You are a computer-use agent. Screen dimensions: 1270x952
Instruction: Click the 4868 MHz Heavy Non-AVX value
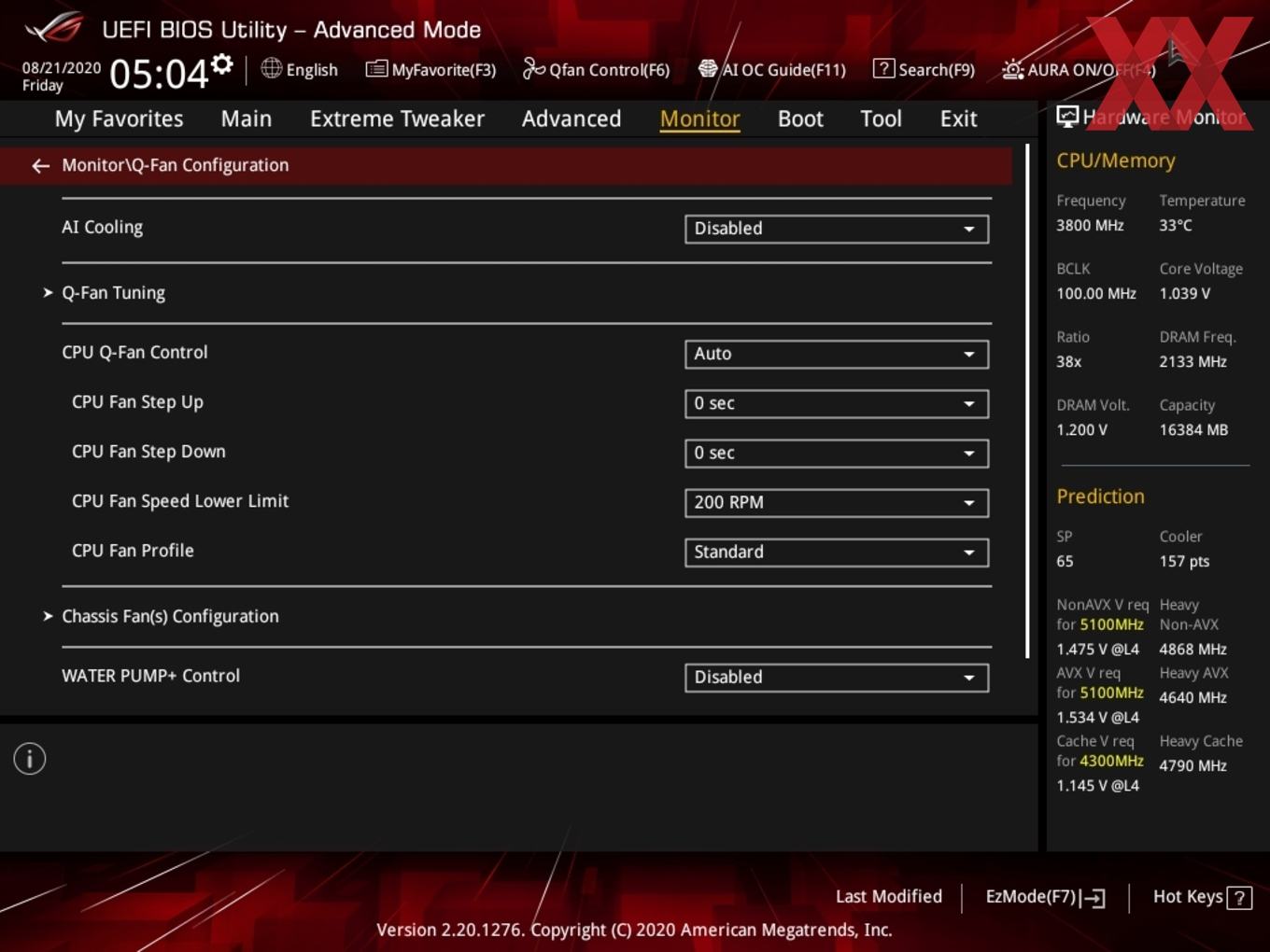pyautogui.click(x=1192, y=649)
